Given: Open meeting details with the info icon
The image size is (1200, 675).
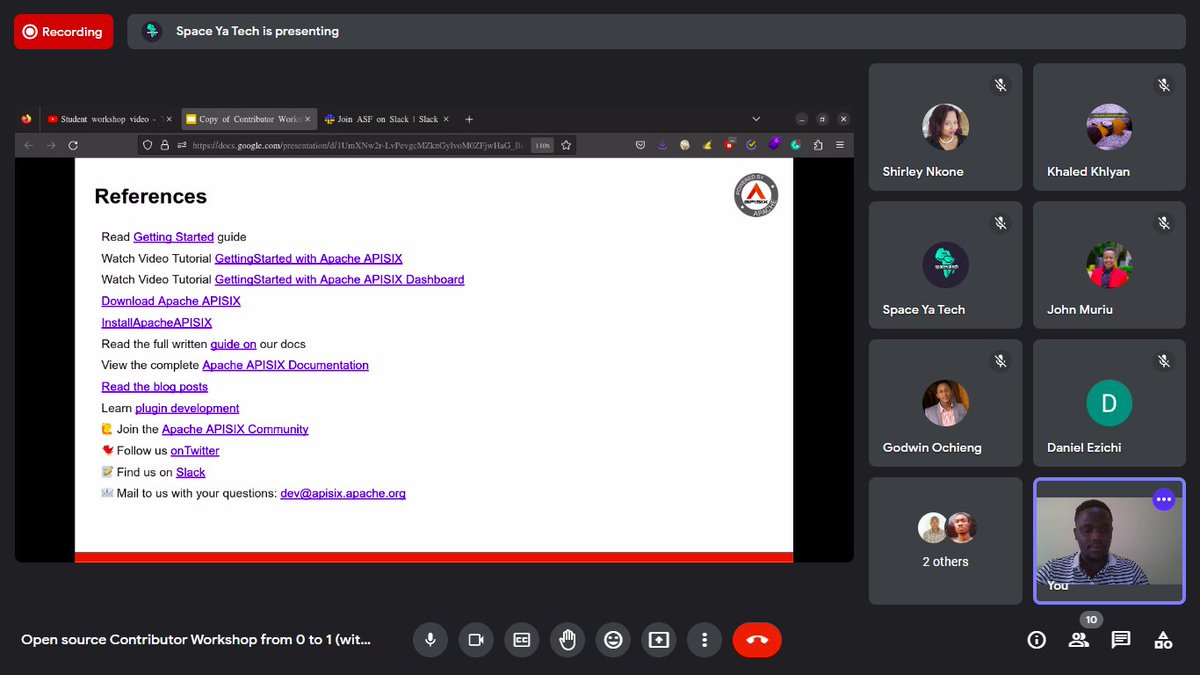Looking at the screenshot, I should (1037, 639).
